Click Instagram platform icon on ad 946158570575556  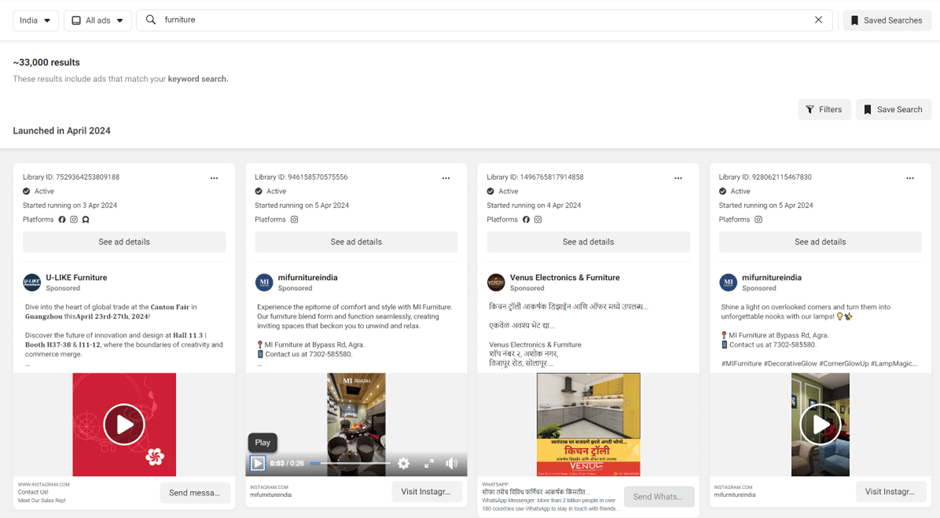click(294, 219)
